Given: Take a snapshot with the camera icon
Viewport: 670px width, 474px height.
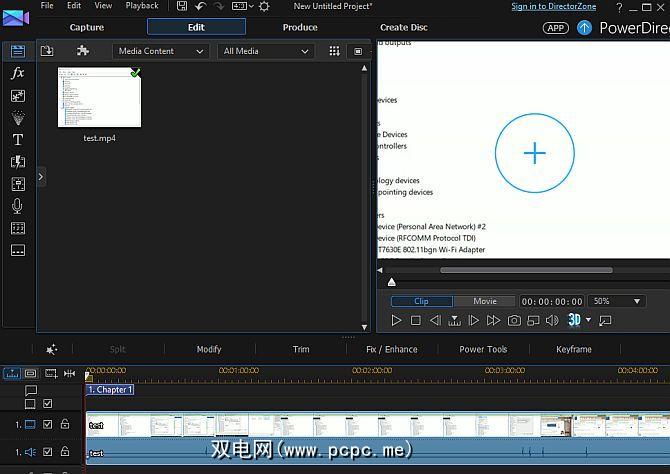Looking at the screenshot, I should (514, 321).
